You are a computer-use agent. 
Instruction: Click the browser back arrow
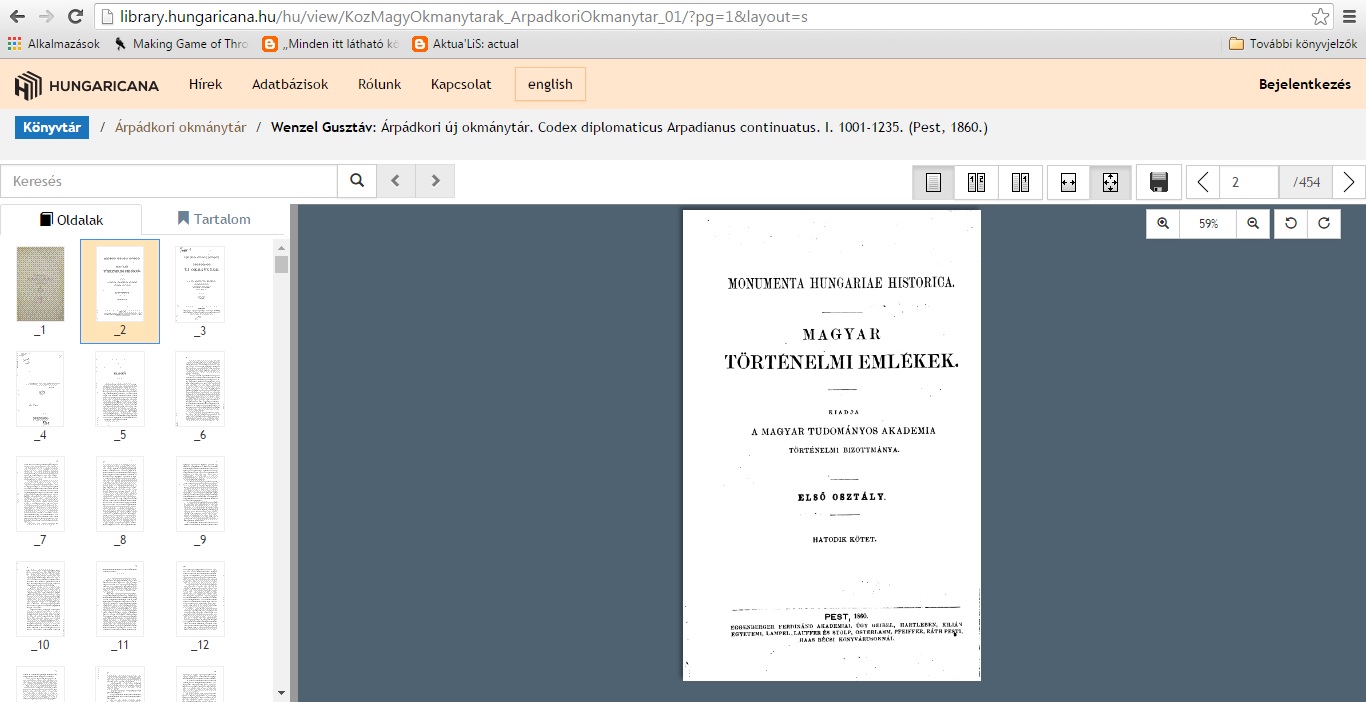(x=17, y=16)
